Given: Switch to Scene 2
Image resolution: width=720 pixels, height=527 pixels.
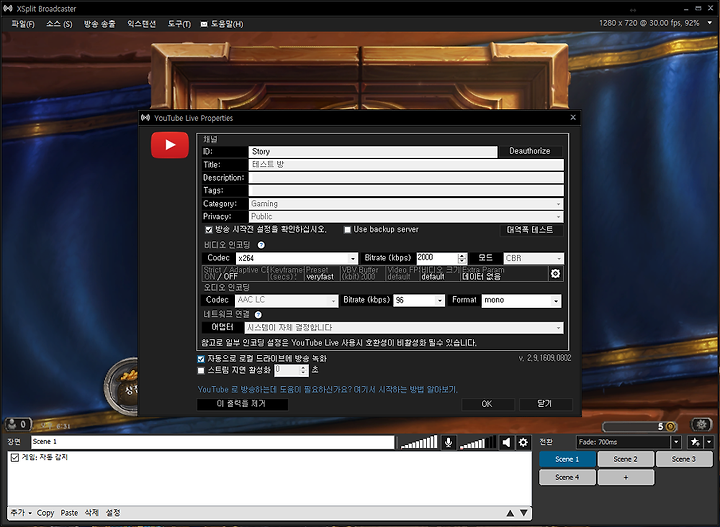Looking at the screenshot, I should (x=625, y=460).
